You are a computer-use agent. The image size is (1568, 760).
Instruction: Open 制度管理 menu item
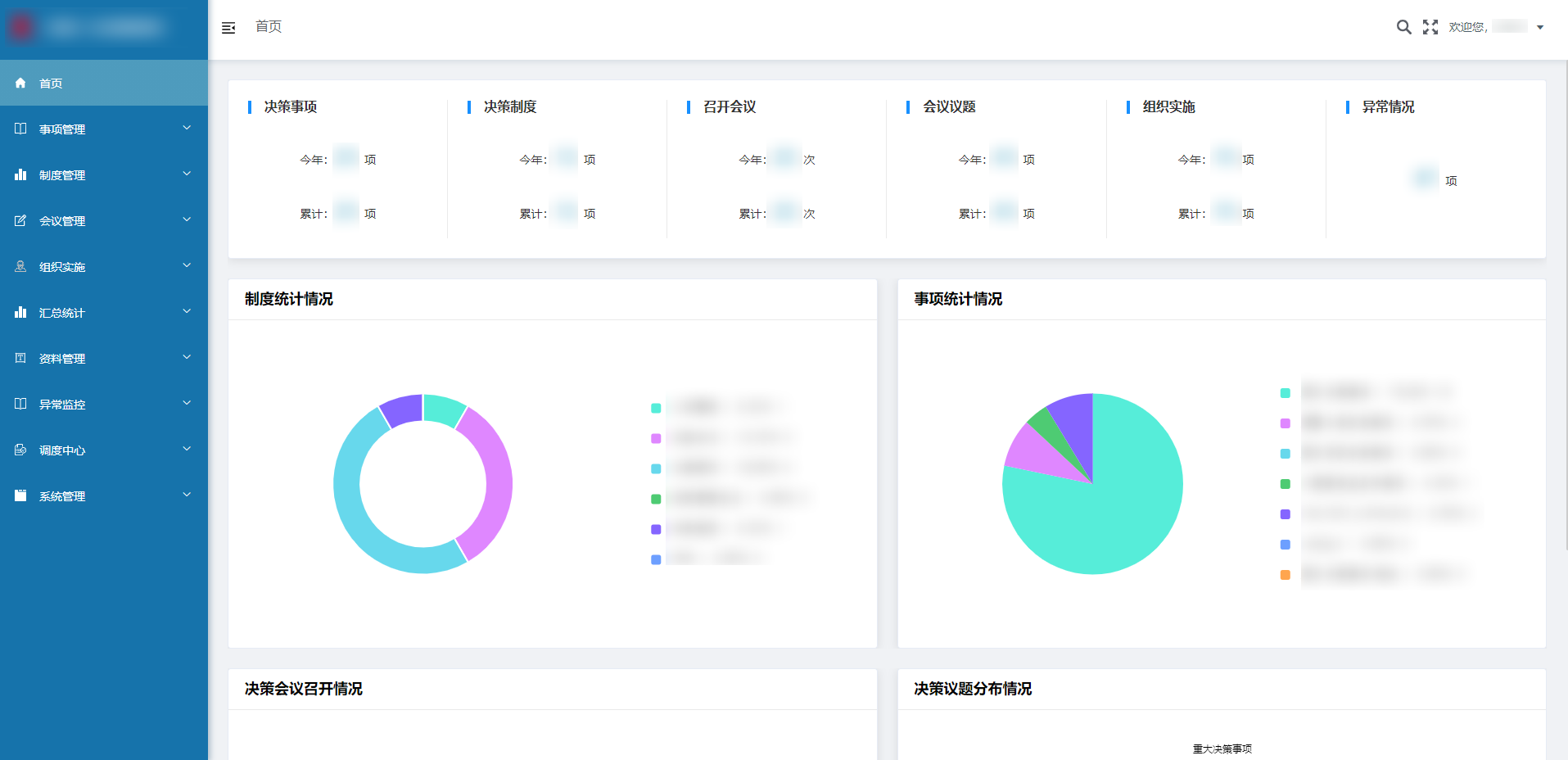click(104, 174)
